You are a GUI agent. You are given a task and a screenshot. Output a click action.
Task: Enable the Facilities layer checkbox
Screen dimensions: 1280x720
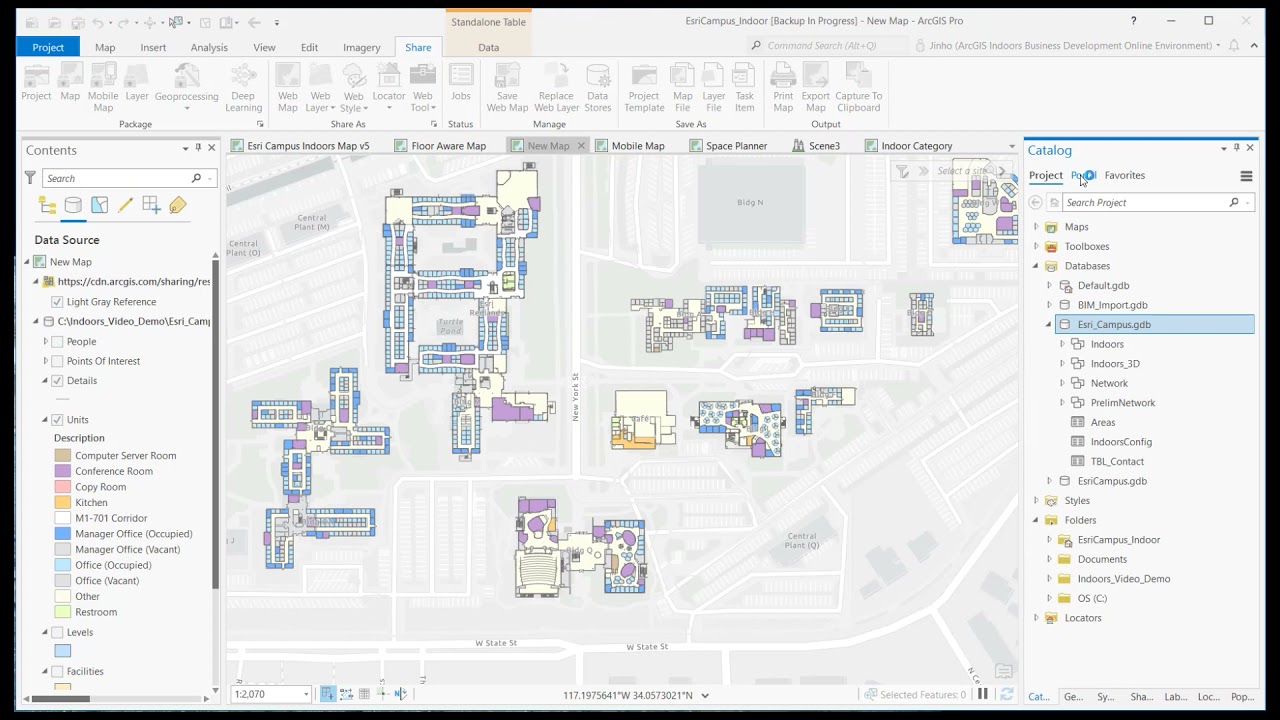click(57, 672)
